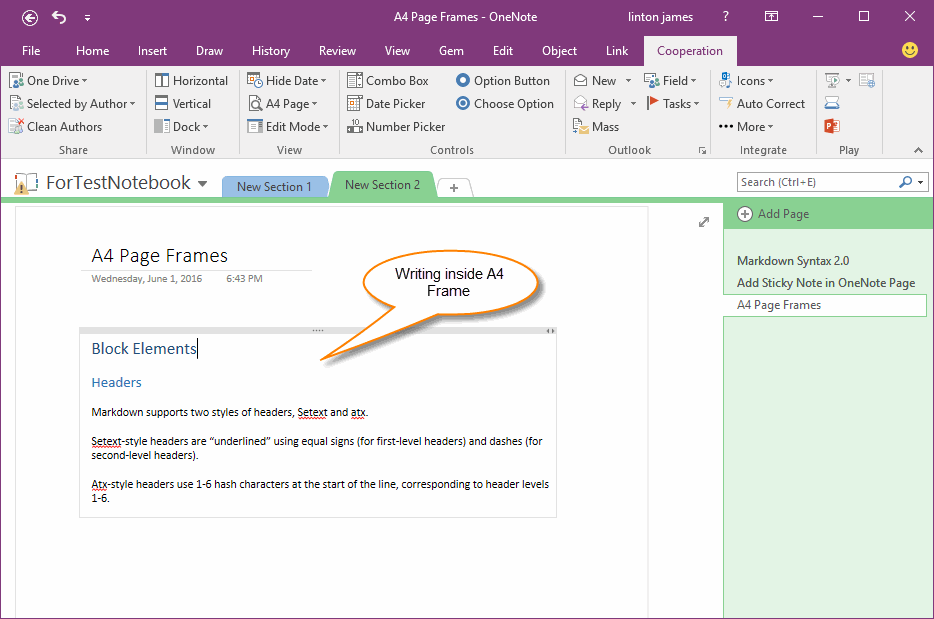Open the Edit ribbon tab
934x619 pixels.
[503, 51]
